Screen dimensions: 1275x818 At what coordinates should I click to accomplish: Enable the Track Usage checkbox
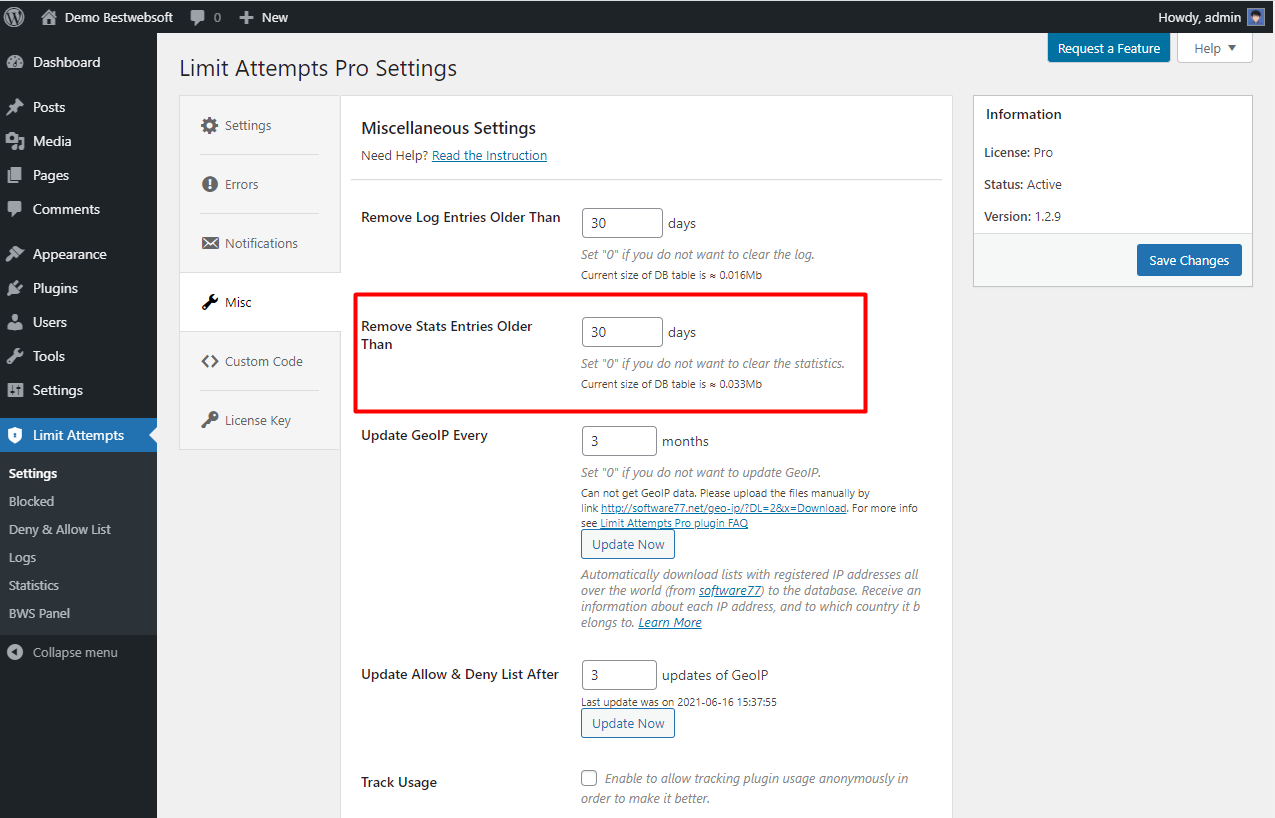[589, 778]
